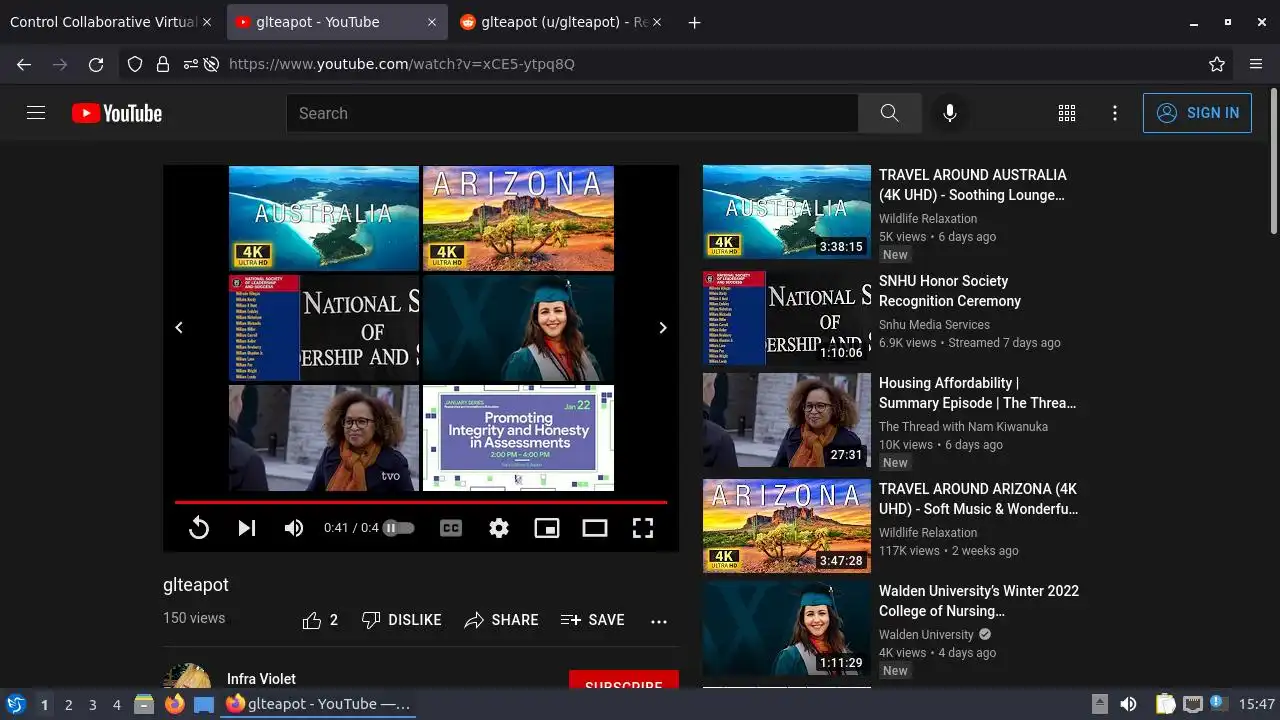This screenshot has width=1280, height=720.
Task: Open Walden University channel name
Action: point(926,635)
